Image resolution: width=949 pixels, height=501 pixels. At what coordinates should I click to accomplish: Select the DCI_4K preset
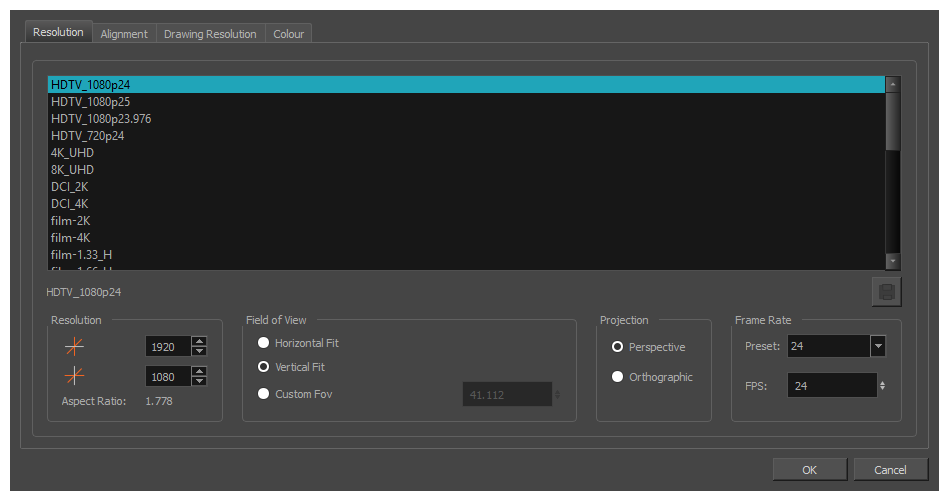coord(466,203)
